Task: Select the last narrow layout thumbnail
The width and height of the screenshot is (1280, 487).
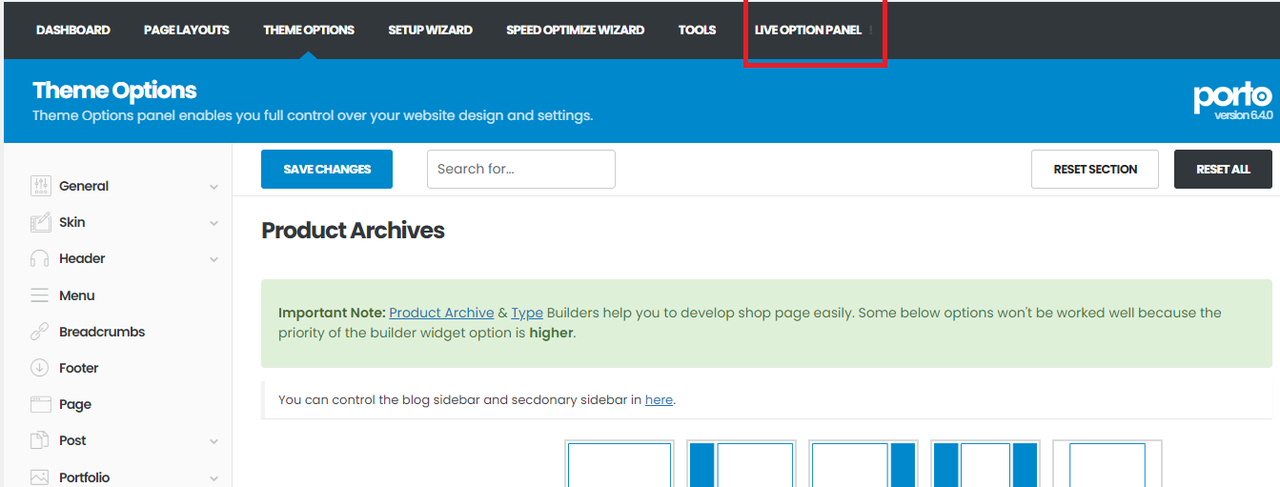Action: (1107, 464)
